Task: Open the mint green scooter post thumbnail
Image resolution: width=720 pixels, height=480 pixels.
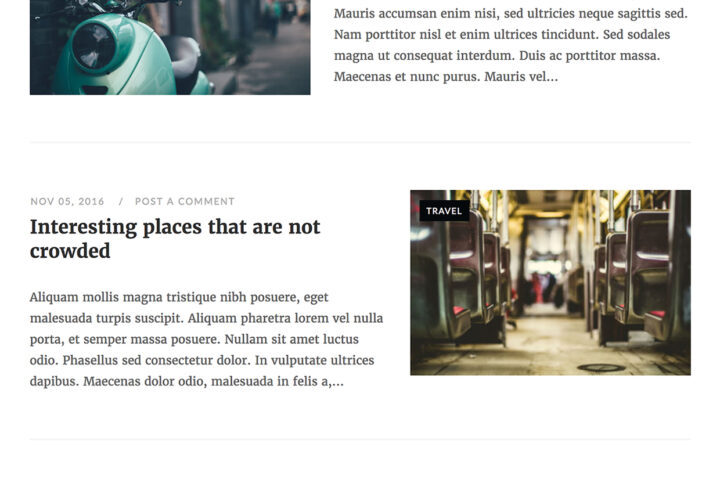Action: pos(170,47)
